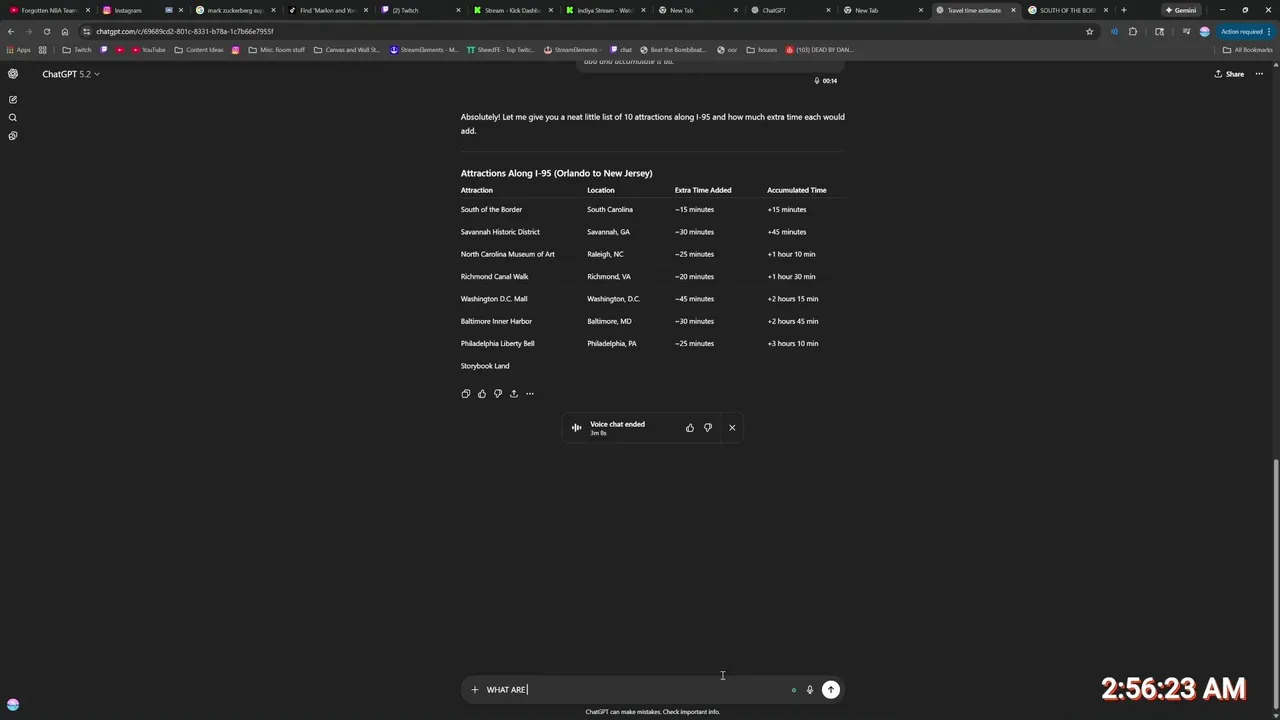The width and height of the screenshot is (1280, 720).
Task: Open the YouTube bookmark
Action: point(149,50)
